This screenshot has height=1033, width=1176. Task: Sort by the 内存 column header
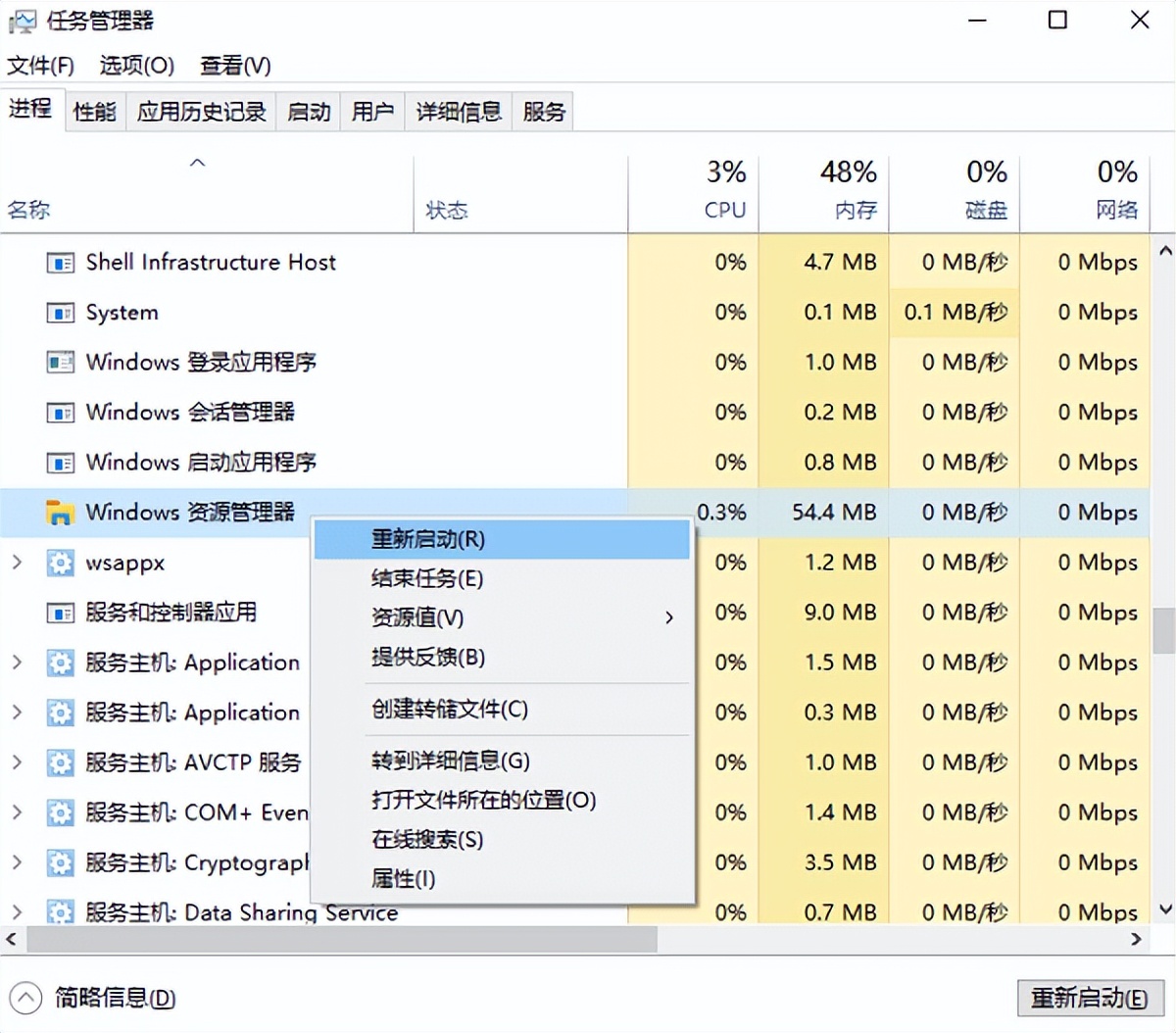click(x=824, y=194)
